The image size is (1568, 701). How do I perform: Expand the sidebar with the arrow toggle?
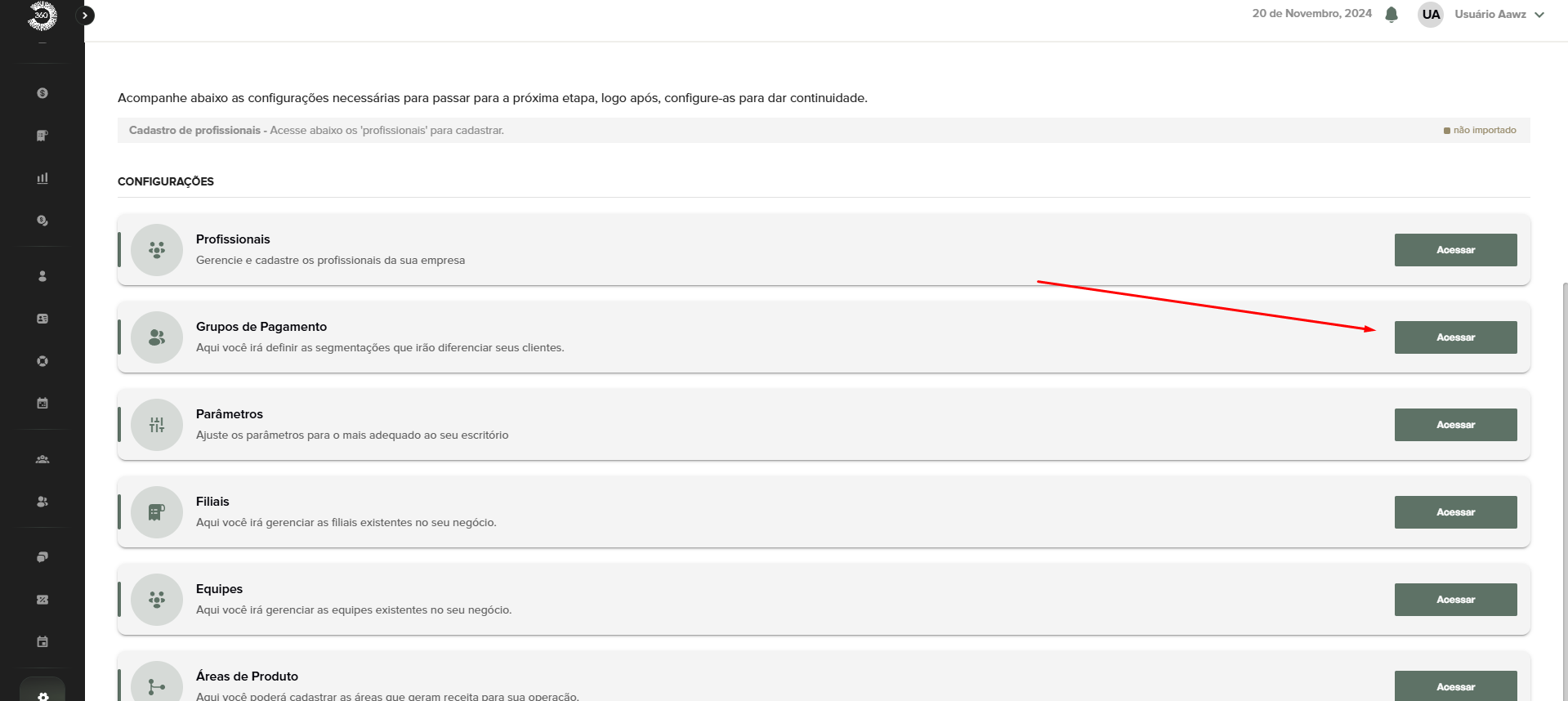click(x=85, y=16)
